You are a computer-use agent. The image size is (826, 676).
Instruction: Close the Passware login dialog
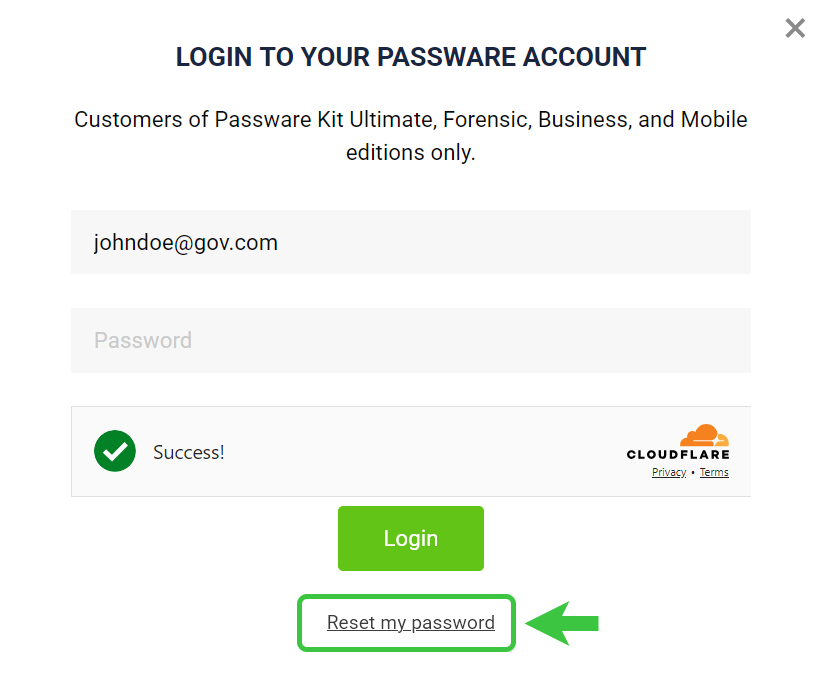pyautogui.click(x=795, y=28)
